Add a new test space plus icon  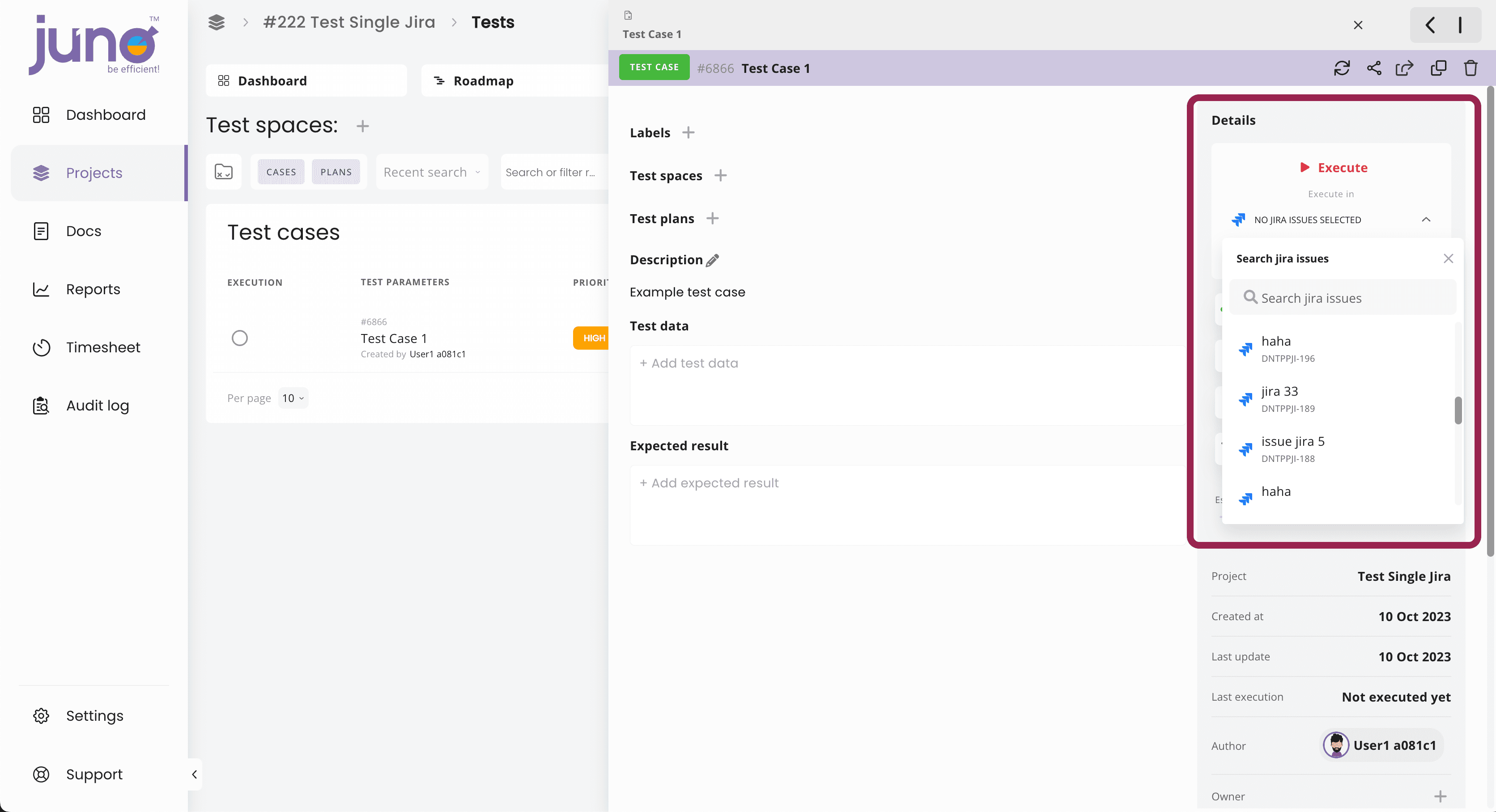pos(362,126)
